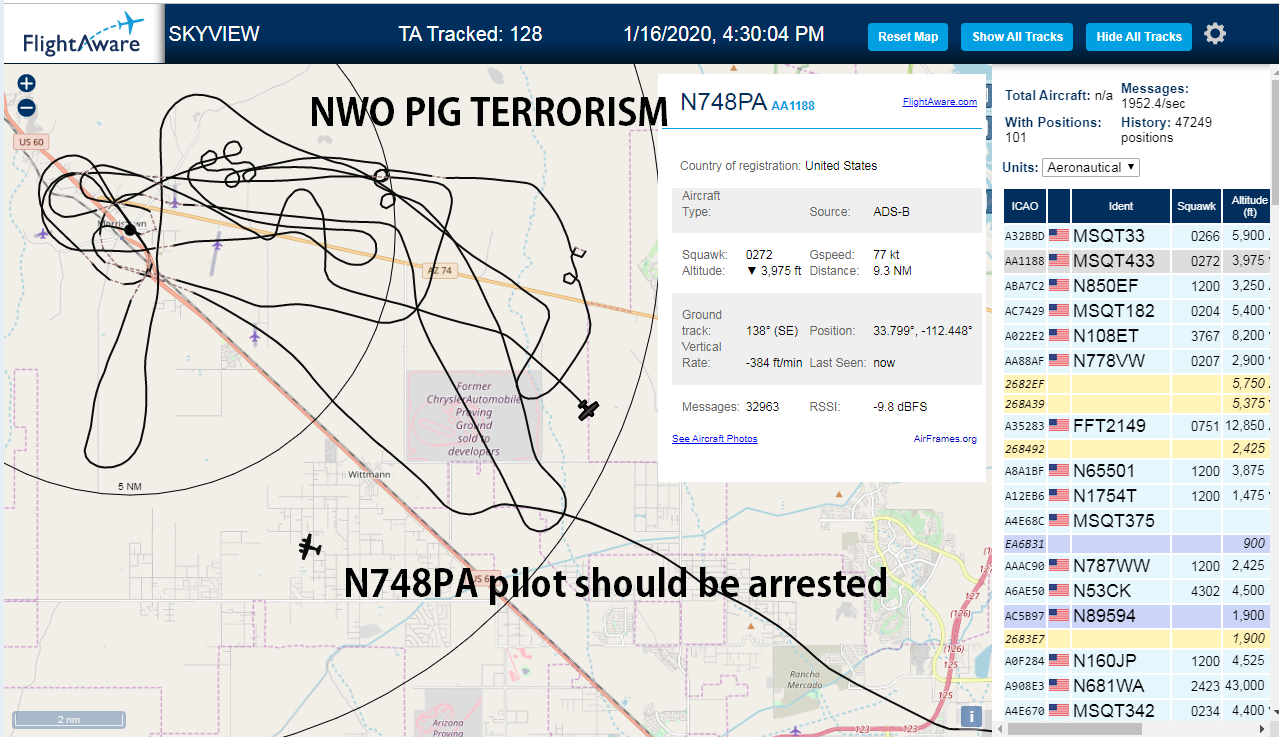Image resolution: width=1279 pixels, height=737 pixels.
Task: Click Hide All Tracks button
Action: 1139,37
